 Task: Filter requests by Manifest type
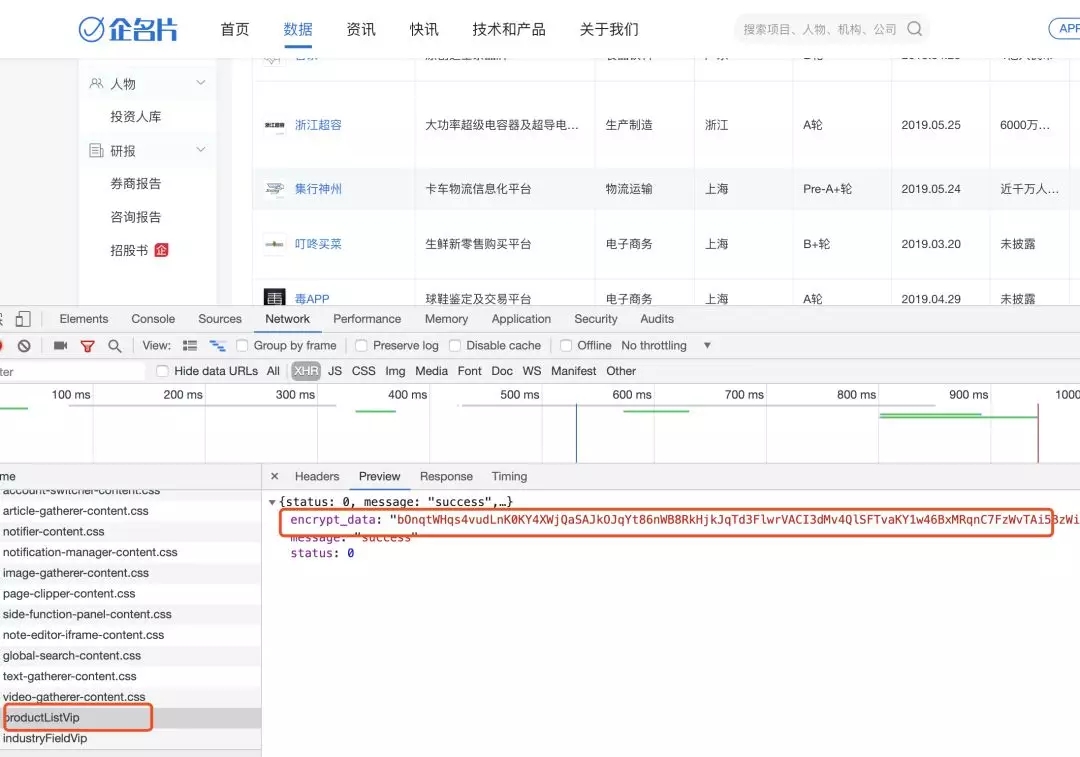574,371
